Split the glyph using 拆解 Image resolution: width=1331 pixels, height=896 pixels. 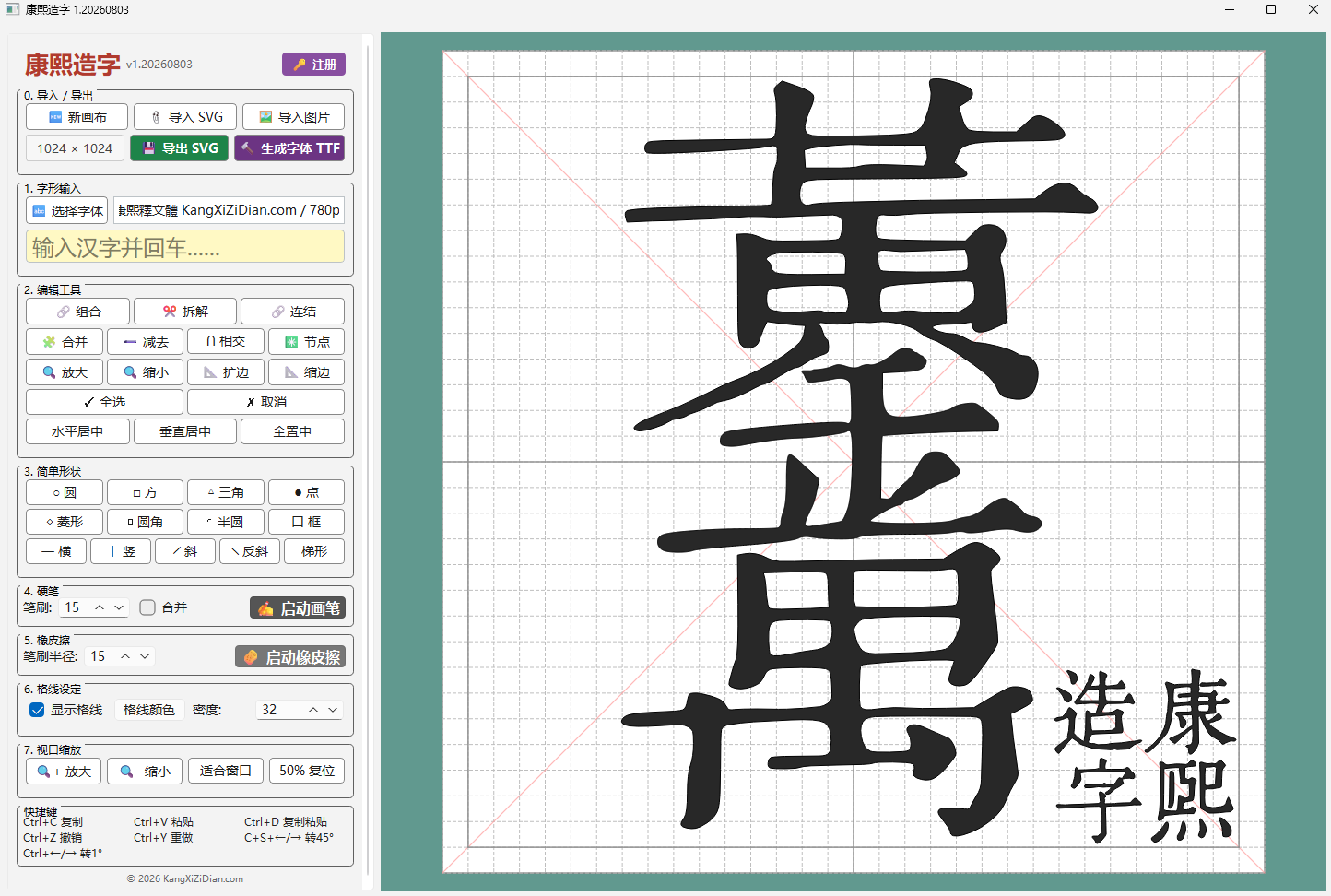(x=185, y=312)
